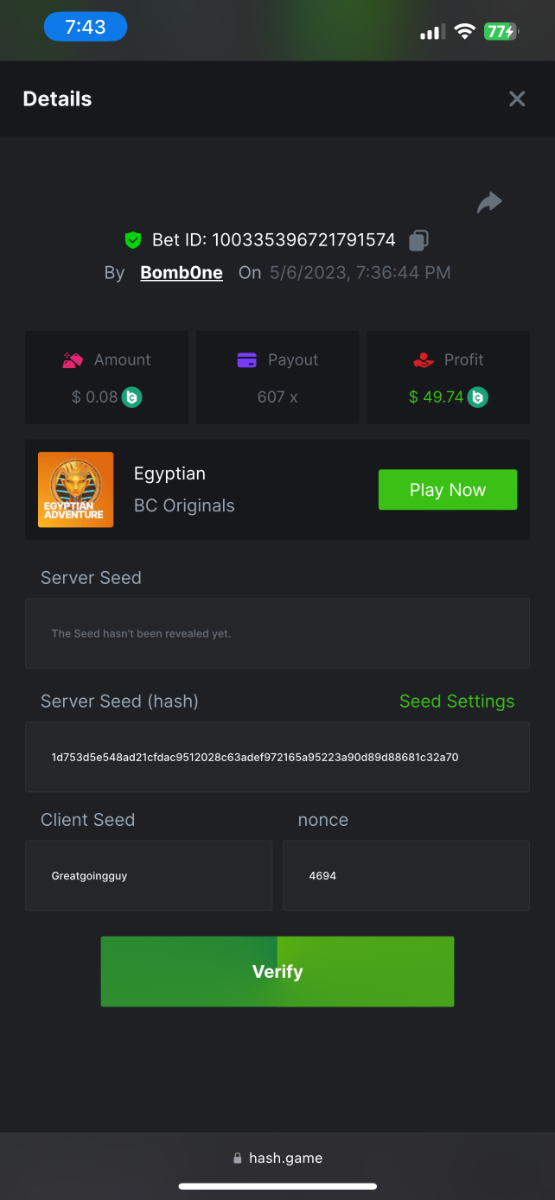Open Bomb0ne user profile link
The width and height of the screenshot is (555, 1200).
(181, 272)
